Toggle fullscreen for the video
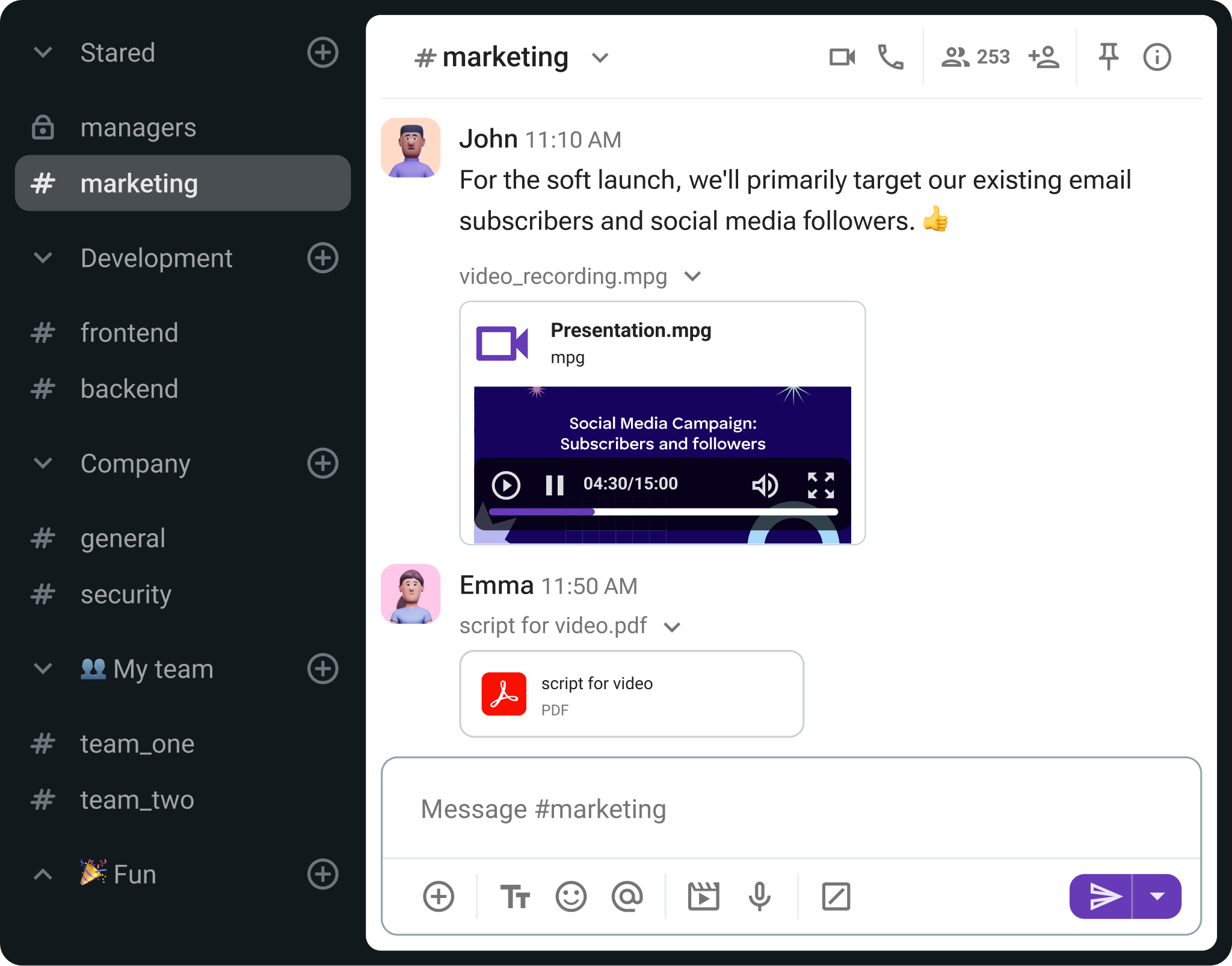Image resolution: width=1232 pixels, height=966 pixels. (x=821, y=485)
